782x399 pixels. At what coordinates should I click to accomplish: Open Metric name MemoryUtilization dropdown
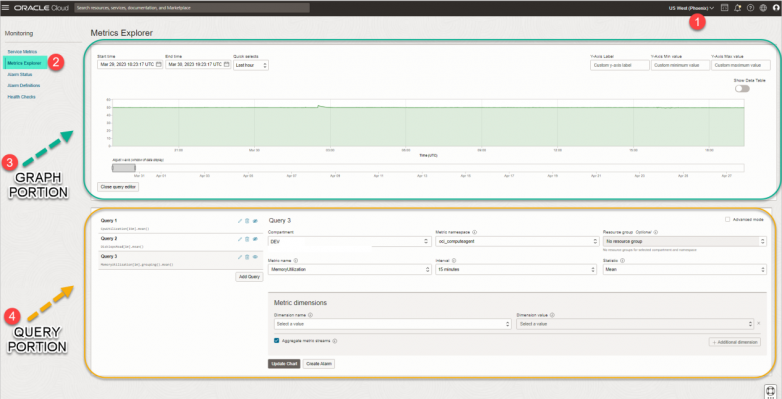tap(349, 269)
